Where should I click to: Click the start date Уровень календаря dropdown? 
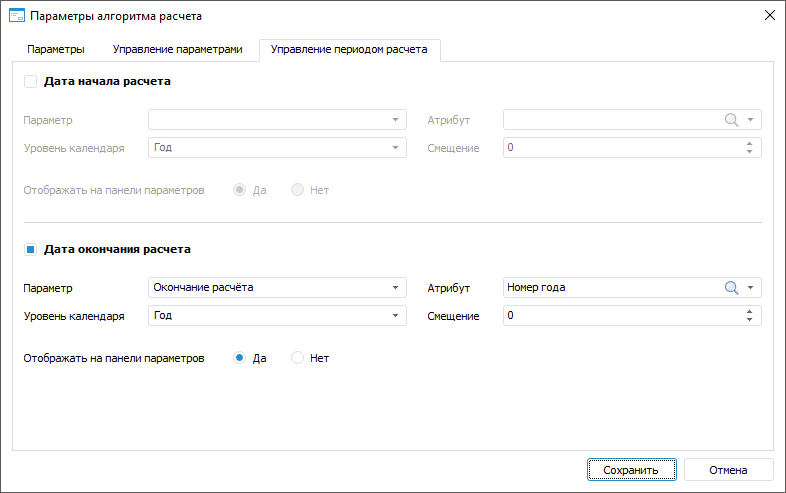[x=277, y=148]
